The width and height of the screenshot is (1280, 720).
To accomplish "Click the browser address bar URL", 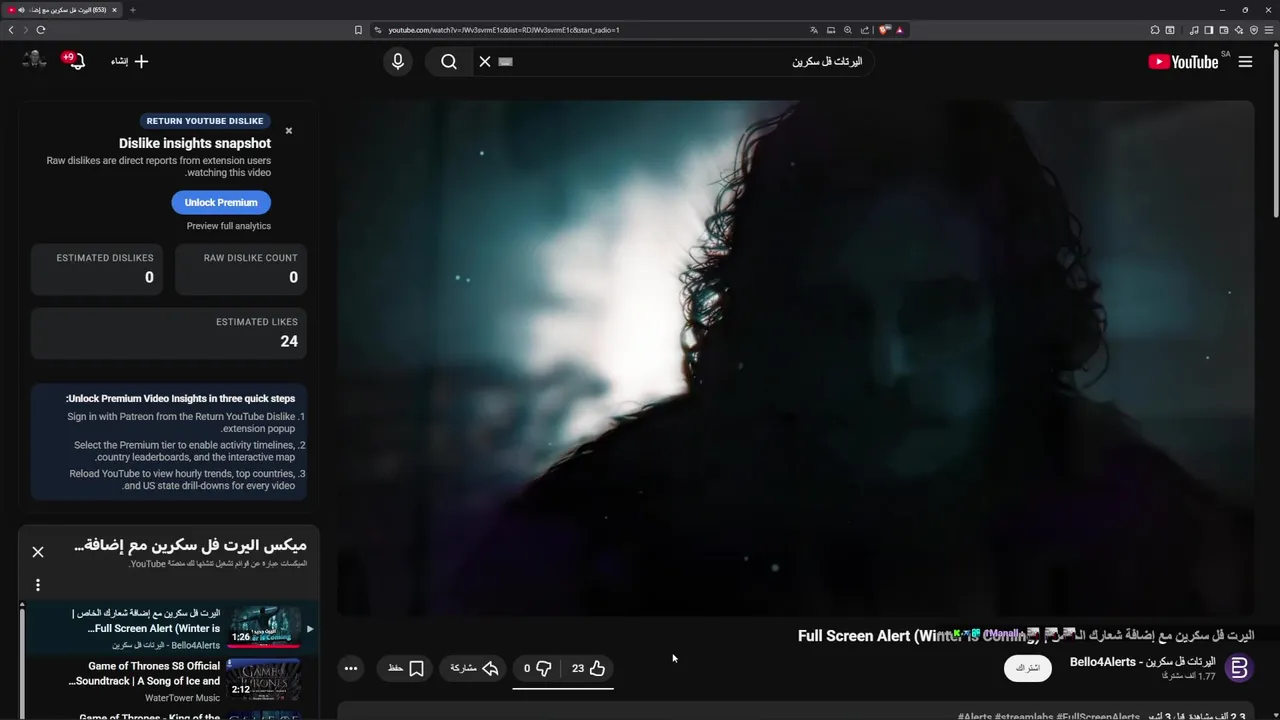I will pos(504,30).
